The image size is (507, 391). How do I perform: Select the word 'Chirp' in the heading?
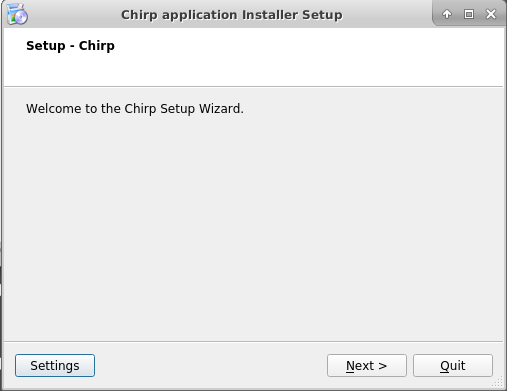(97, 46)
